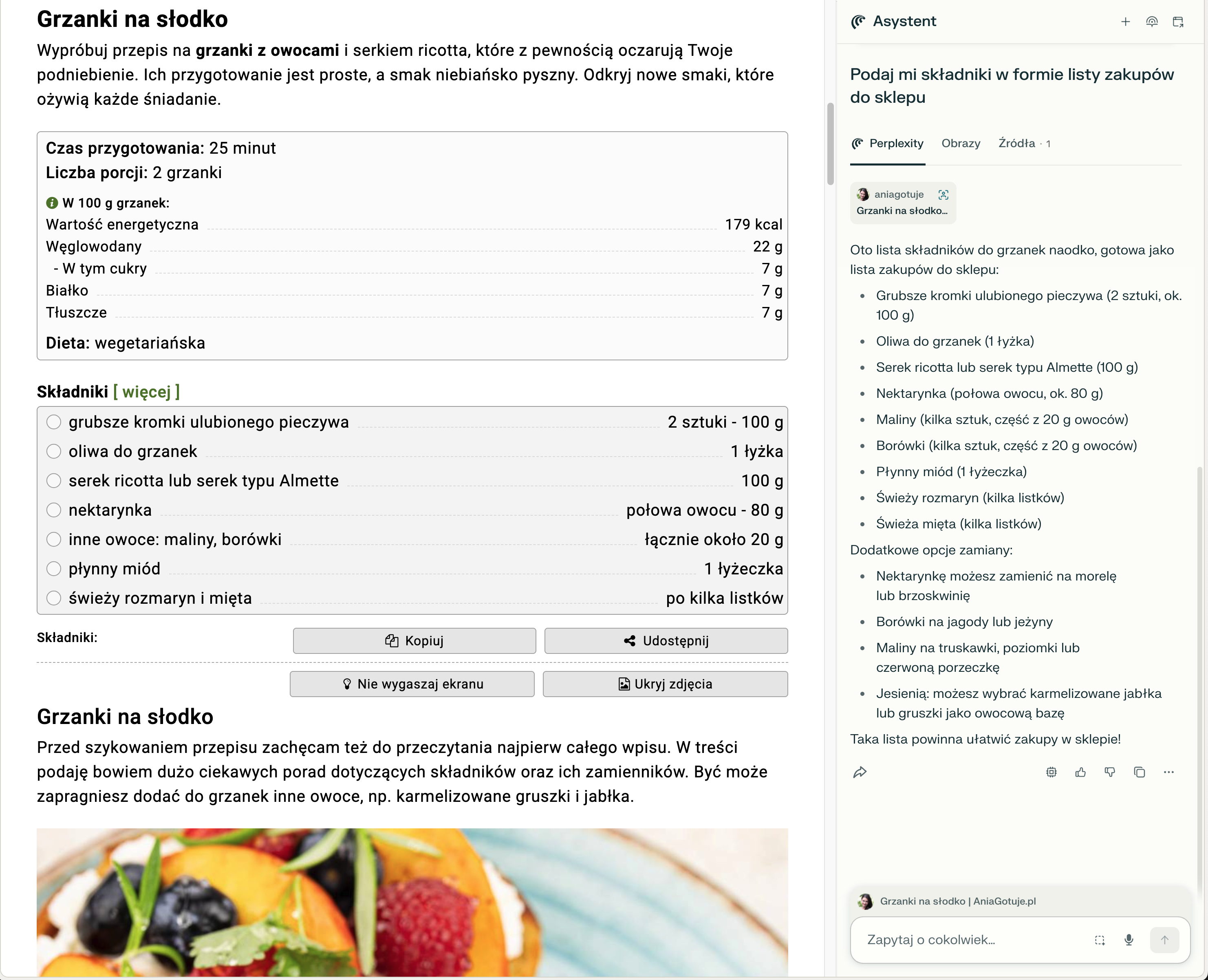The width and height of the screenshot is (1208, 980).
Task: Click the Kopiuj button for ingredients
Action: click(x=414, y=641)
